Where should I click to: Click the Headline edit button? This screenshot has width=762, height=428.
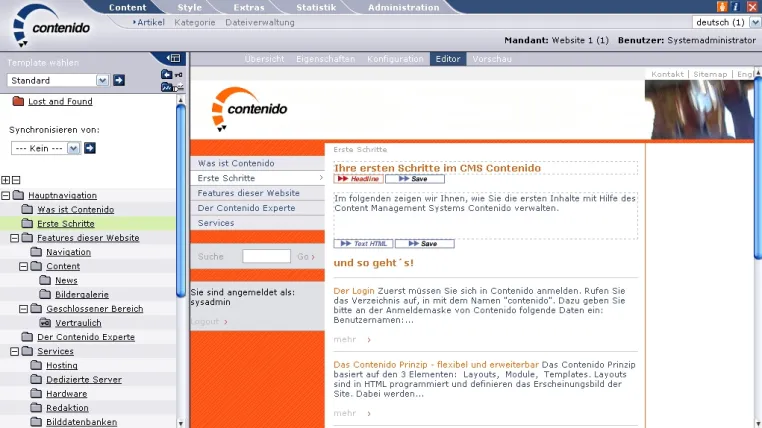[x=359, y=179]
